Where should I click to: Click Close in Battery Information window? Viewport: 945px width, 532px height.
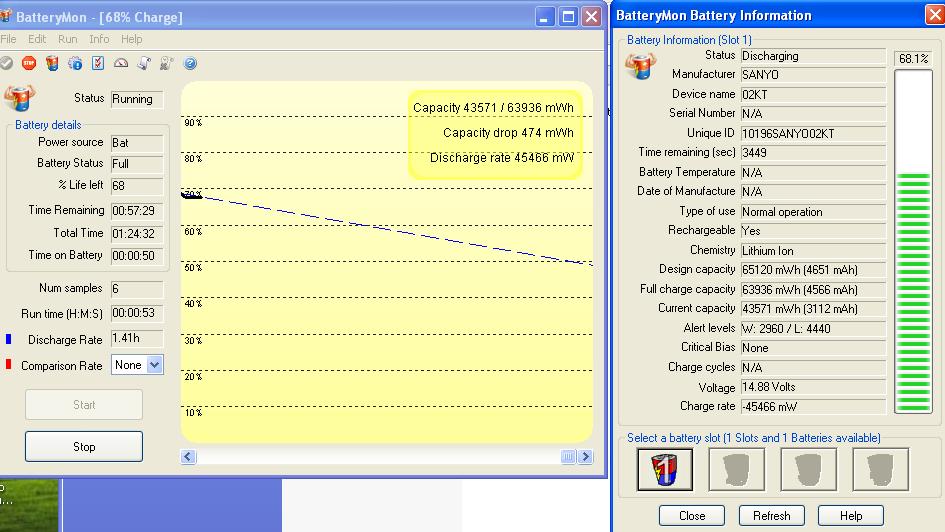[x=691, y=516]
